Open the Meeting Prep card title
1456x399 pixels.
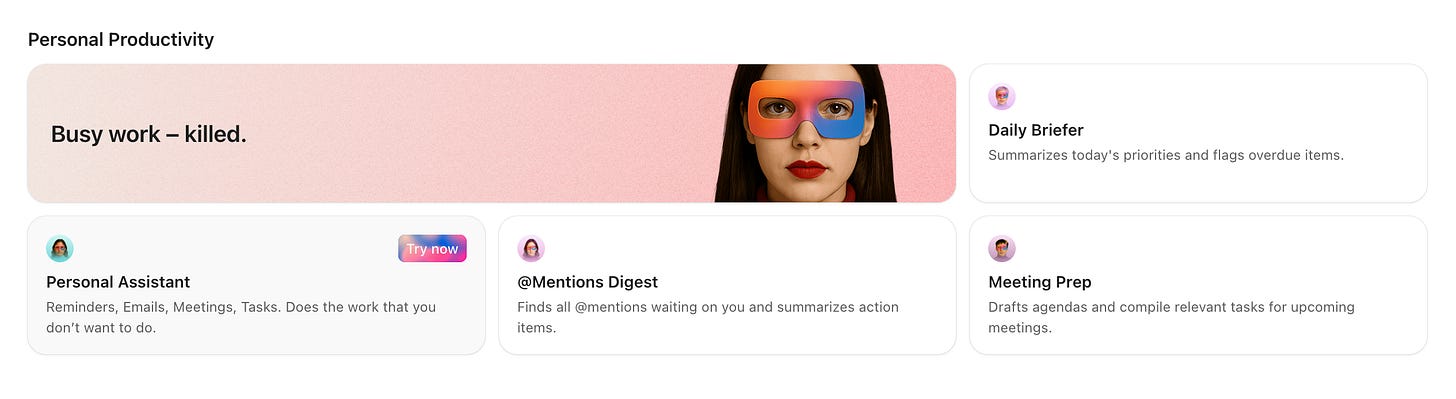click(1040, 282)
